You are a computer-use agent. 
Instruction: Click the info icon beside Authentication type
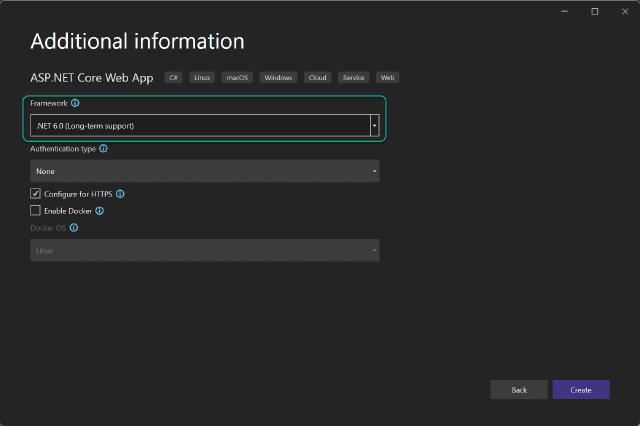coord(104,149)
